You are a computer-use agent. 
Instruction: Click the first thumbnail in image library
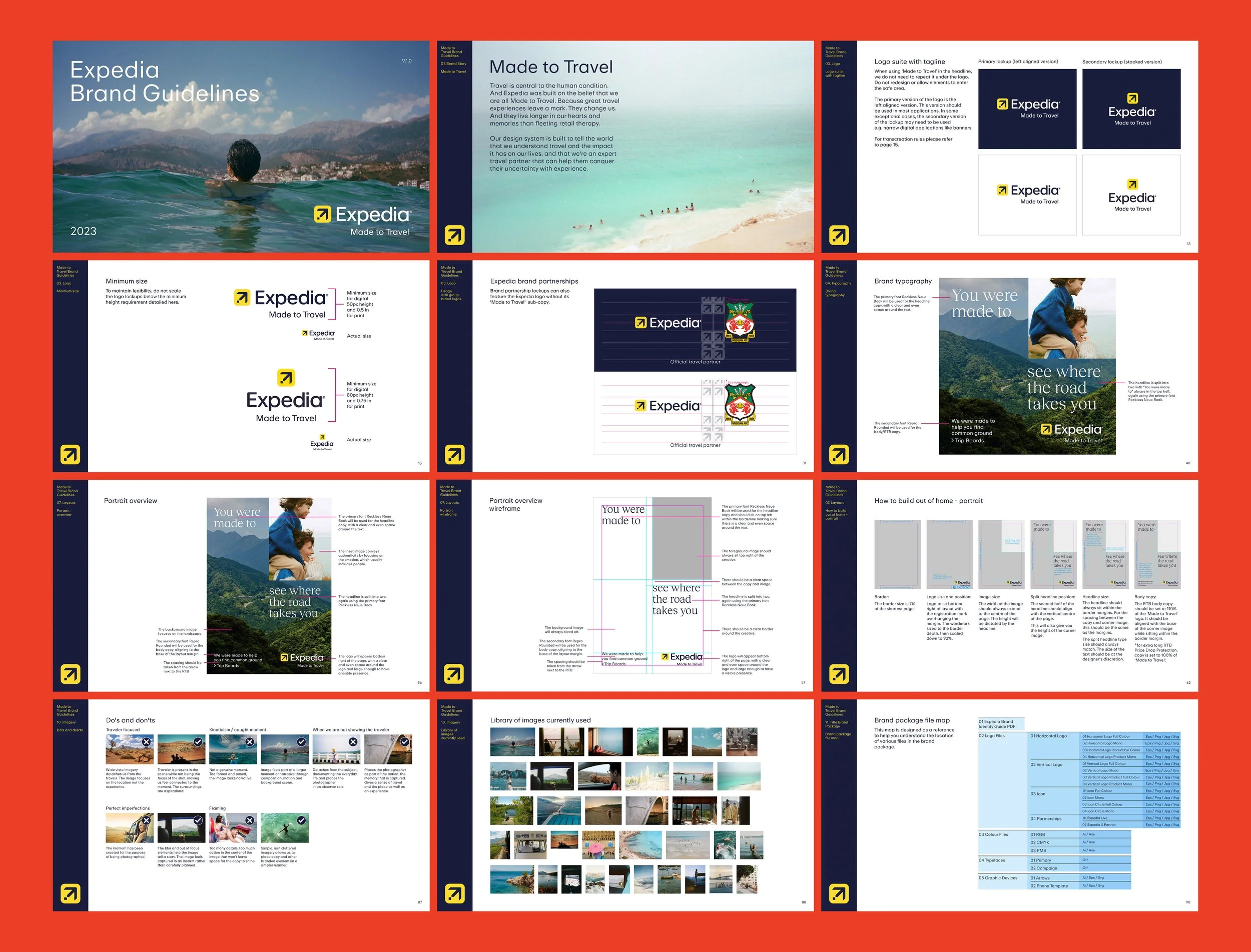click(x=512, y=742)
